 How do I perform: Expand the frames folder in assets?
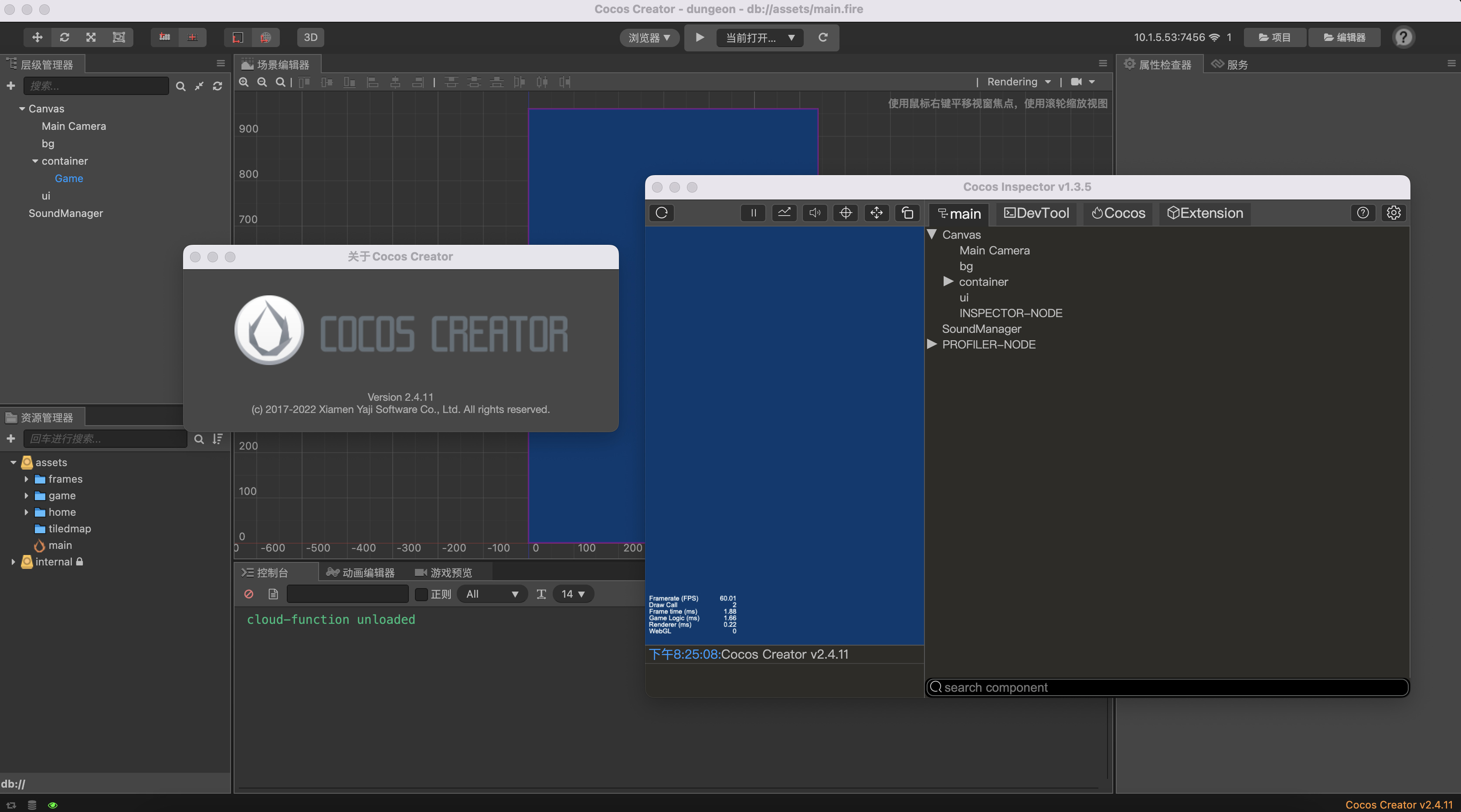point(26,479)
